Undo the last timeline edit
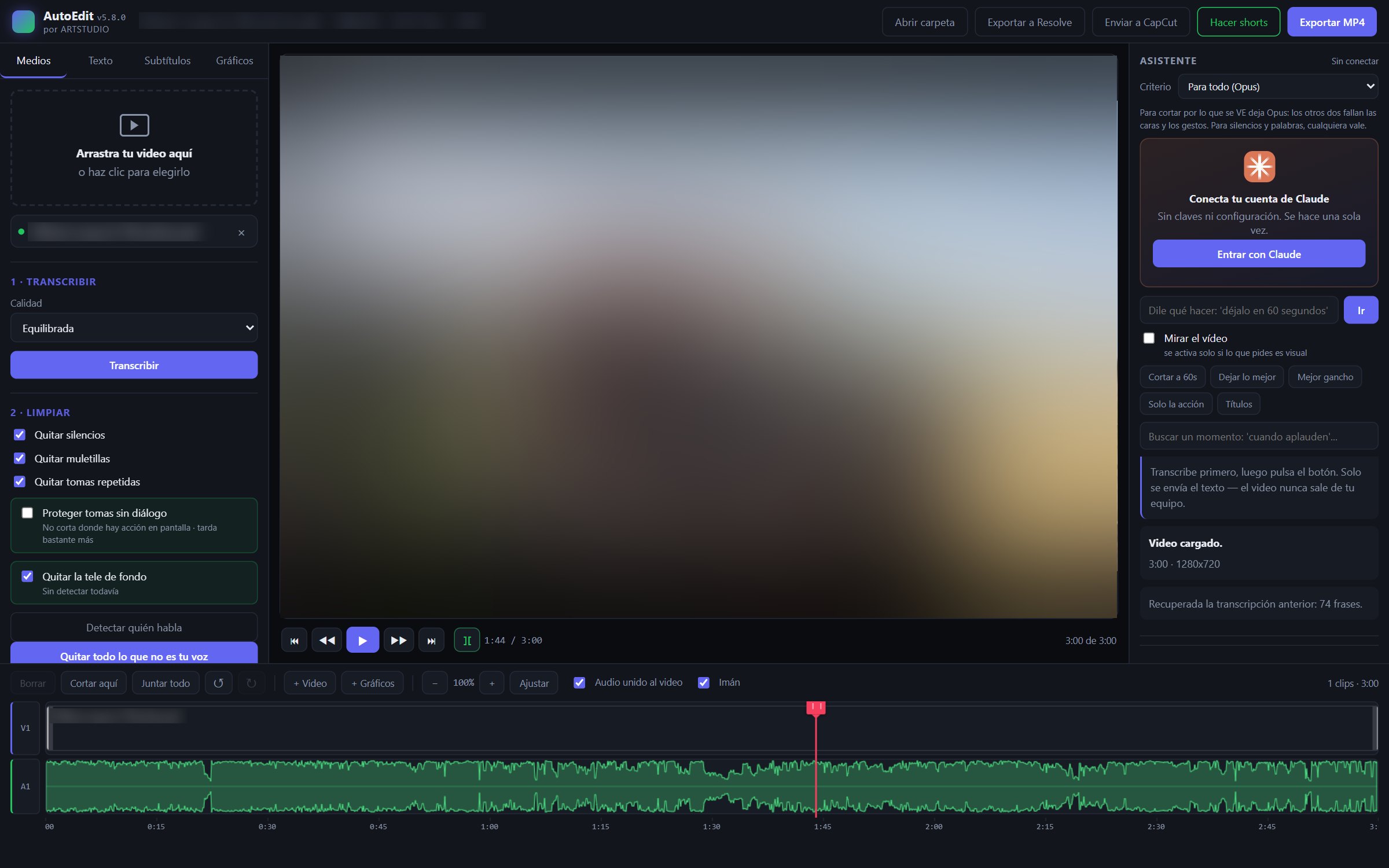The image size is (1389, 868). click(x=218, y=683)
